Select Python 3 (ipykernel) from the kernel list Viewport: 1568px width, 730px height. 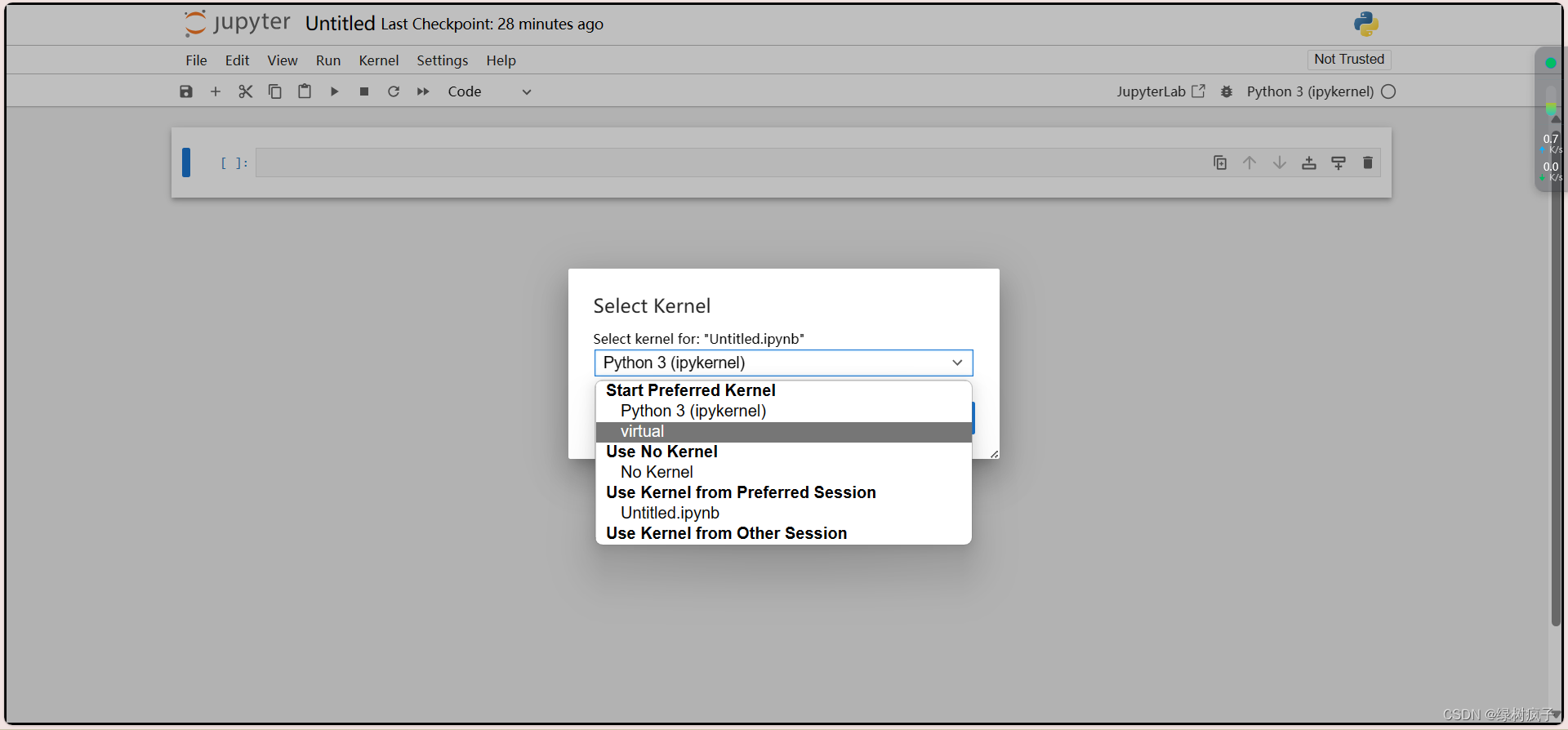(783, 411)
